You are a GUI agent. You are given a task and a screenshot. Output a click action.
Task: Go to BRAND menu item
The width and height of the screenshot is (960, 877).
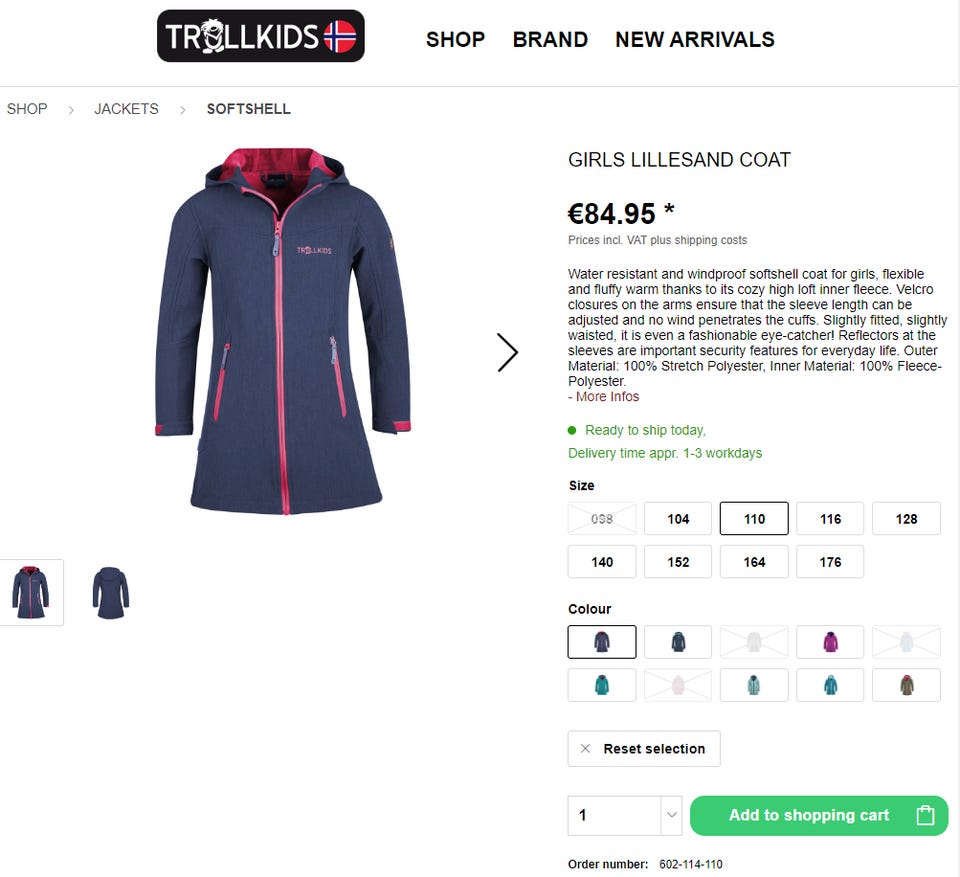(x=550, y=39)
